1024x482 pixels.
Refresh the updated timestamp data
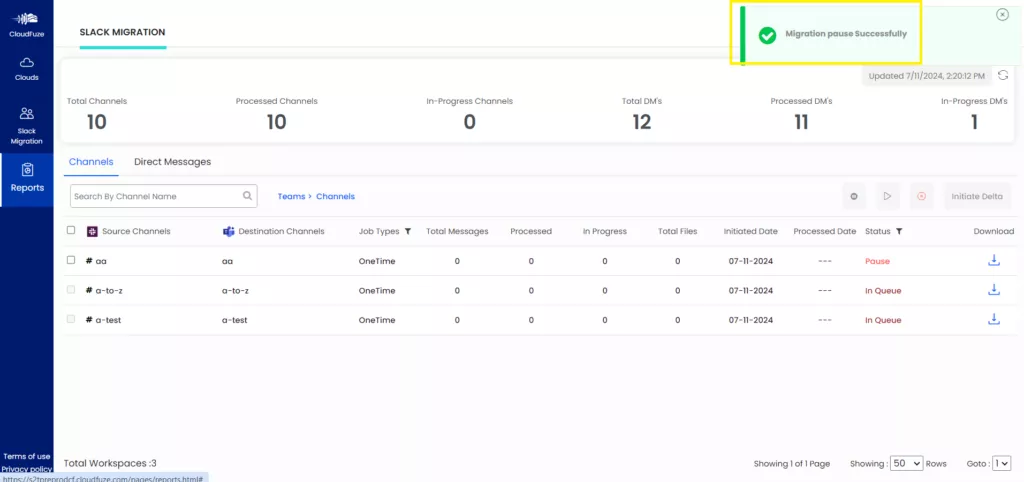(1002, 76)
